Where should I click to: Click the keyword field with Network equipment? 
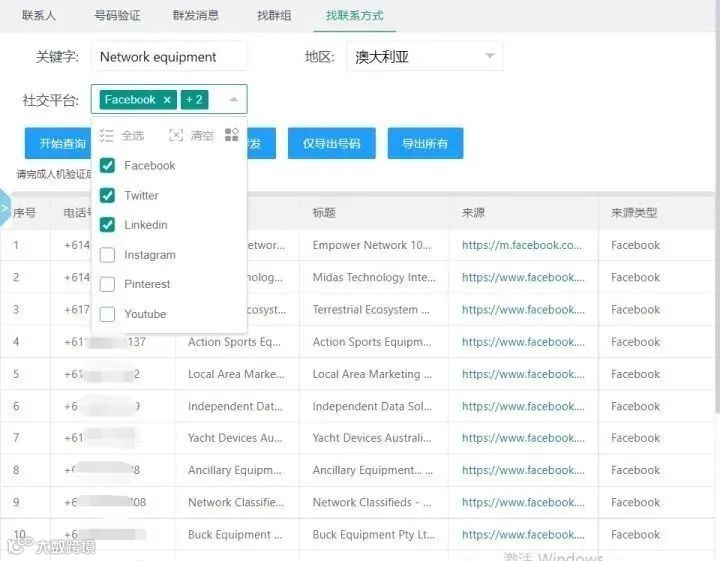[x=169, y=56]
